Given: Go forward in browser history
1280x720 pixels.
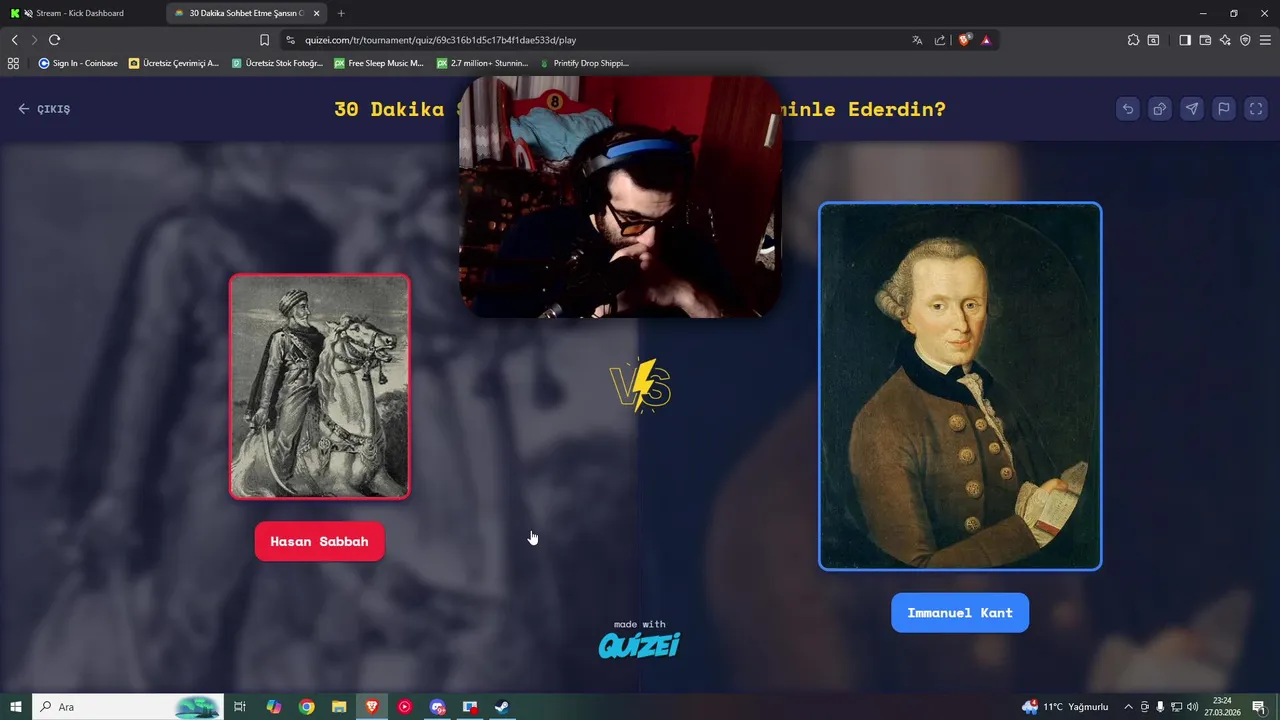Looking at the screenshot, I should (x=34, y=40).
